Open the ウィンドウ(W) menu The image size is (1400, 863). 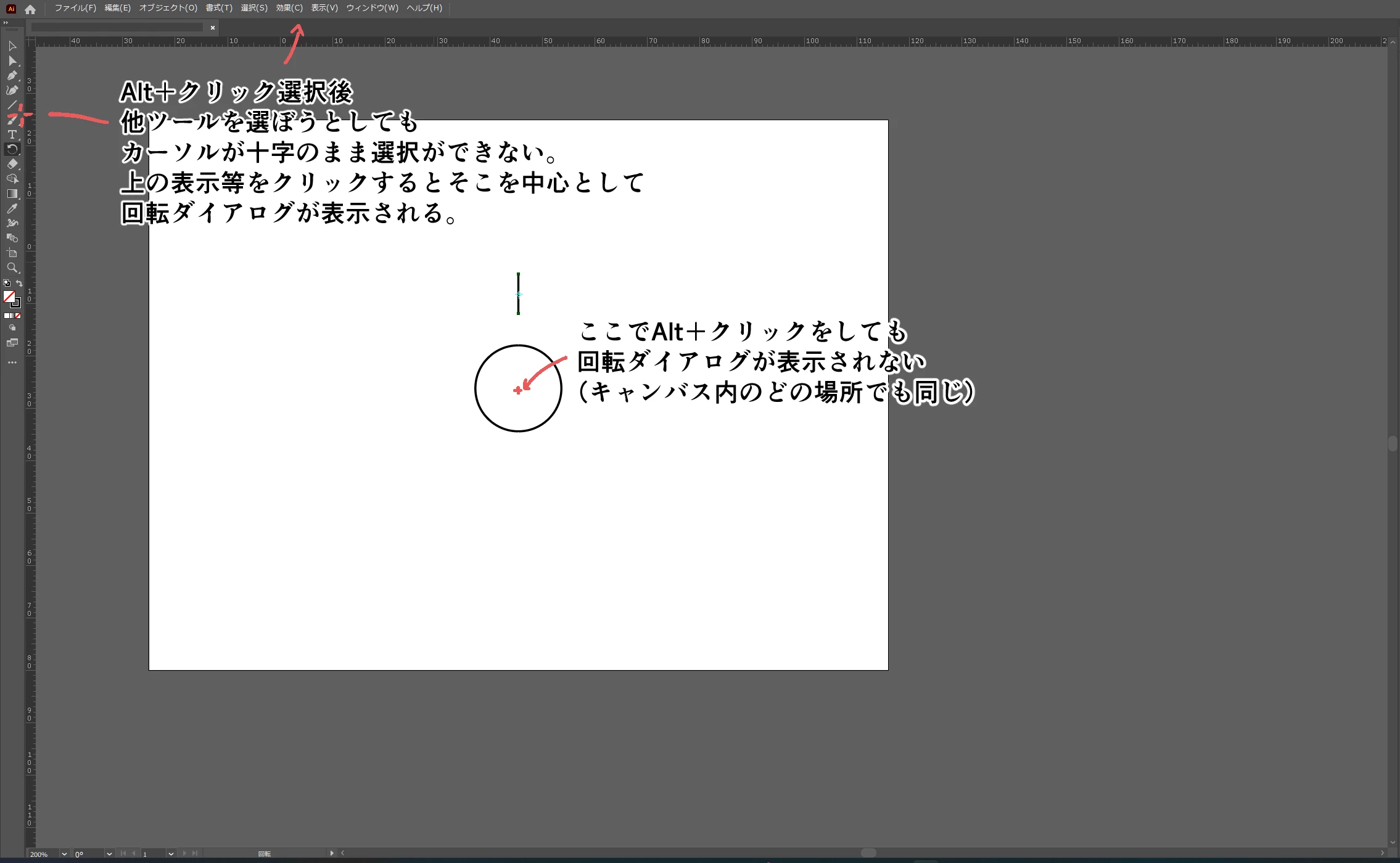pos(372,8)
